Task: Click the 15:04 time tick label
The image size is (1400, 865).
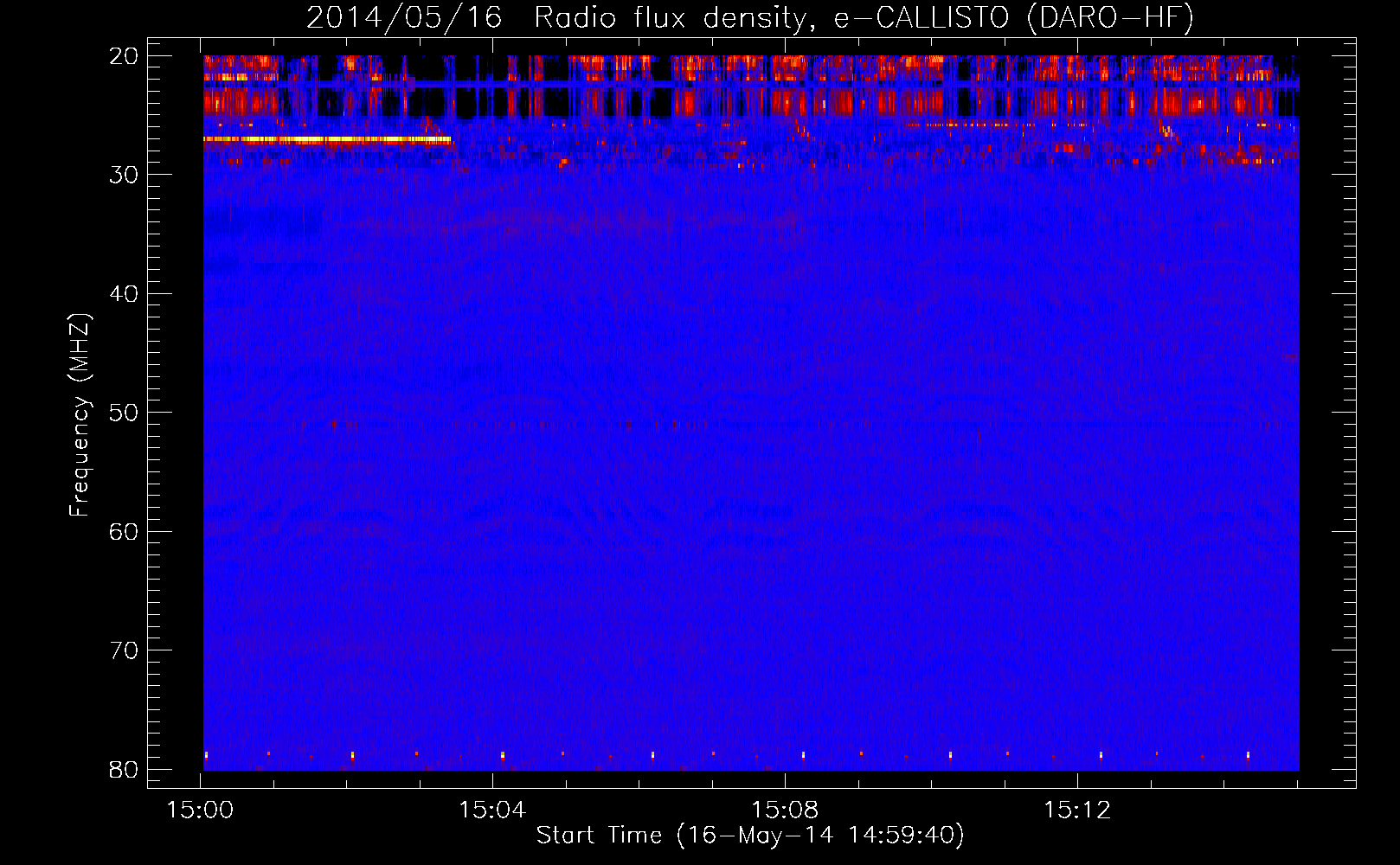Action: tap(492, 811)
